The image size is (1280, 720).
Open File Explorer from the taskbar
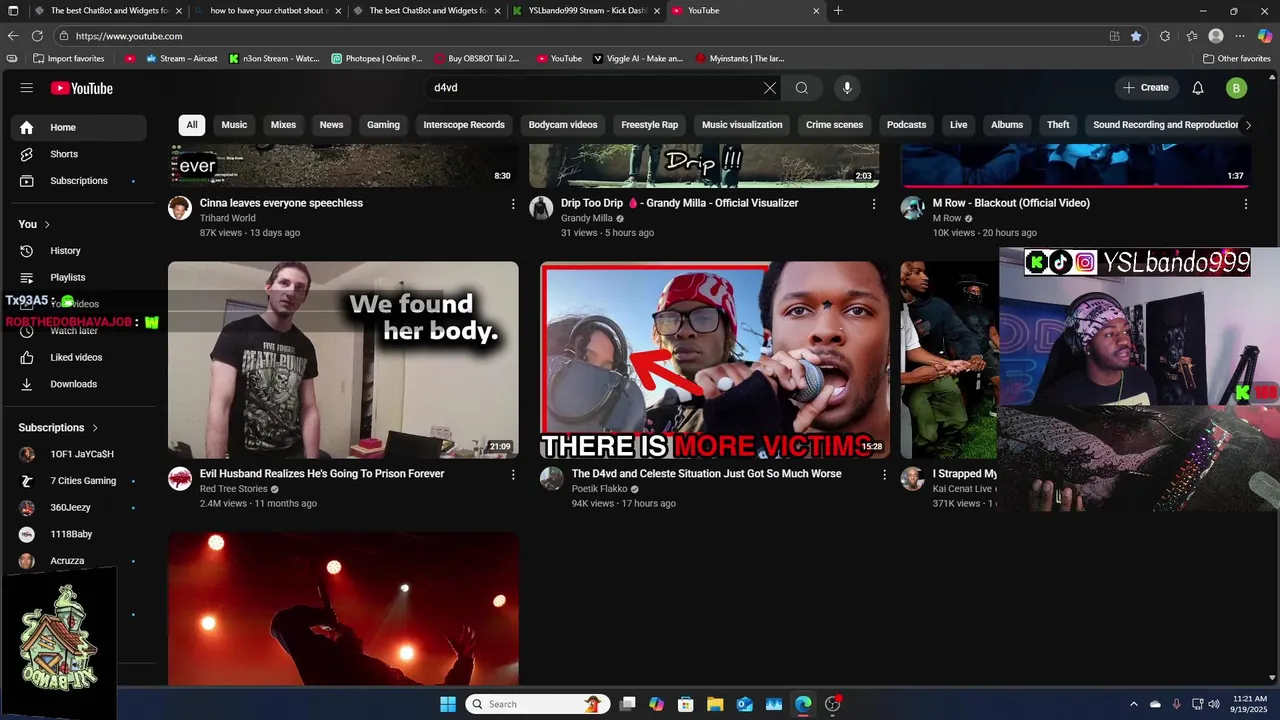pos(715,704)
